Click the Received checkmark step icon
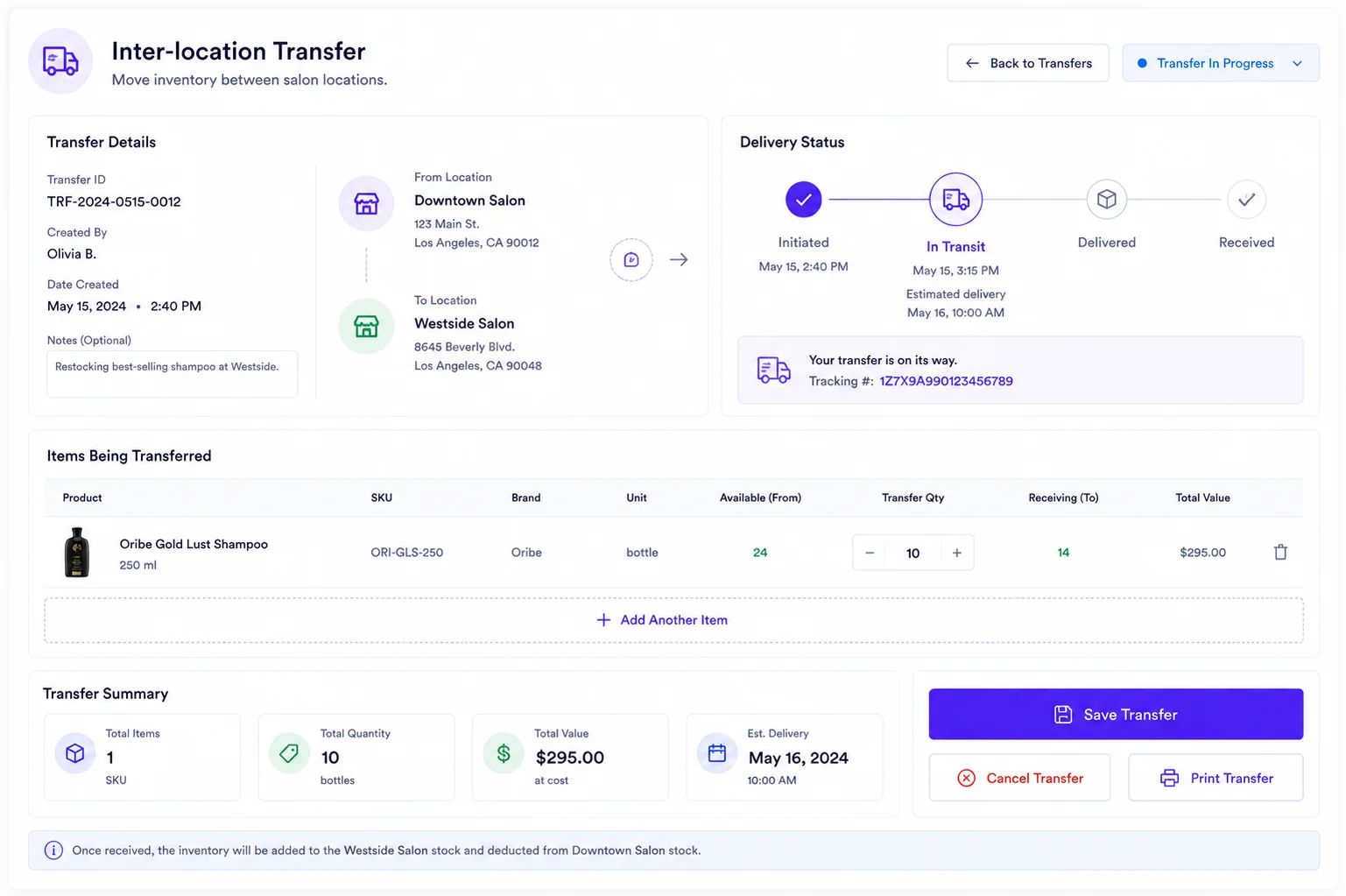Image resolution: width=1346 pixels, height=896 pixels. coord(1246,200)
